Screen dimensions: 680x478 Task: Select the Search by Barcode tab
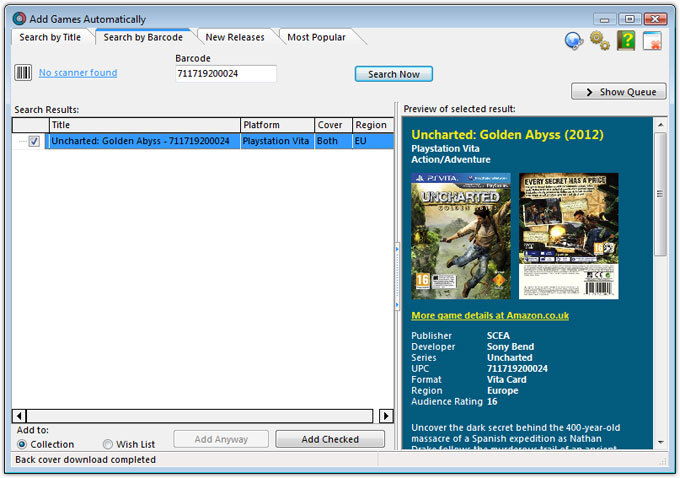(143, 37)
